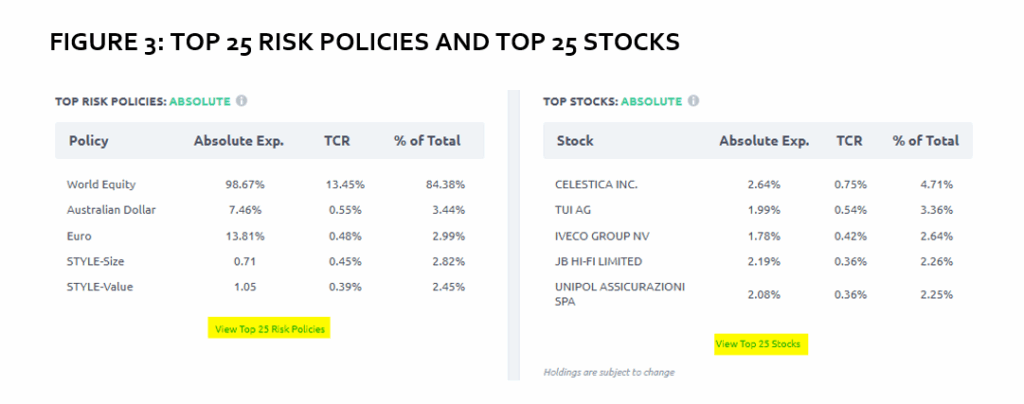Open View Top 25 Stocks link

tap(760, 344)
